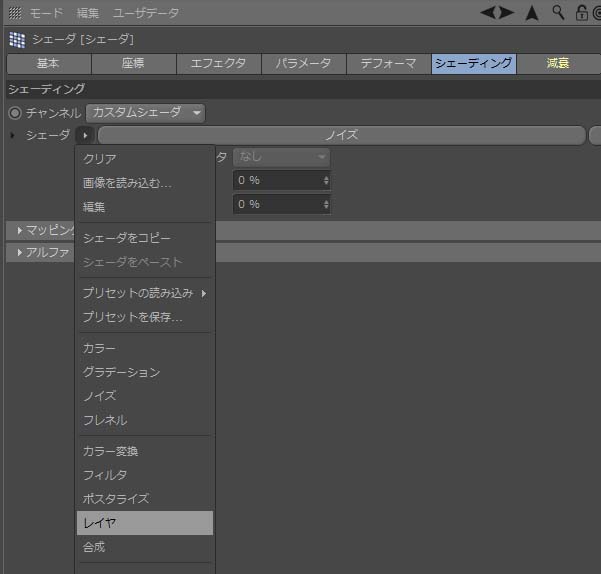Viewport: 601px width, 574px height.
Task: Expand the アルファ section
Action: (x=20, y=252)
